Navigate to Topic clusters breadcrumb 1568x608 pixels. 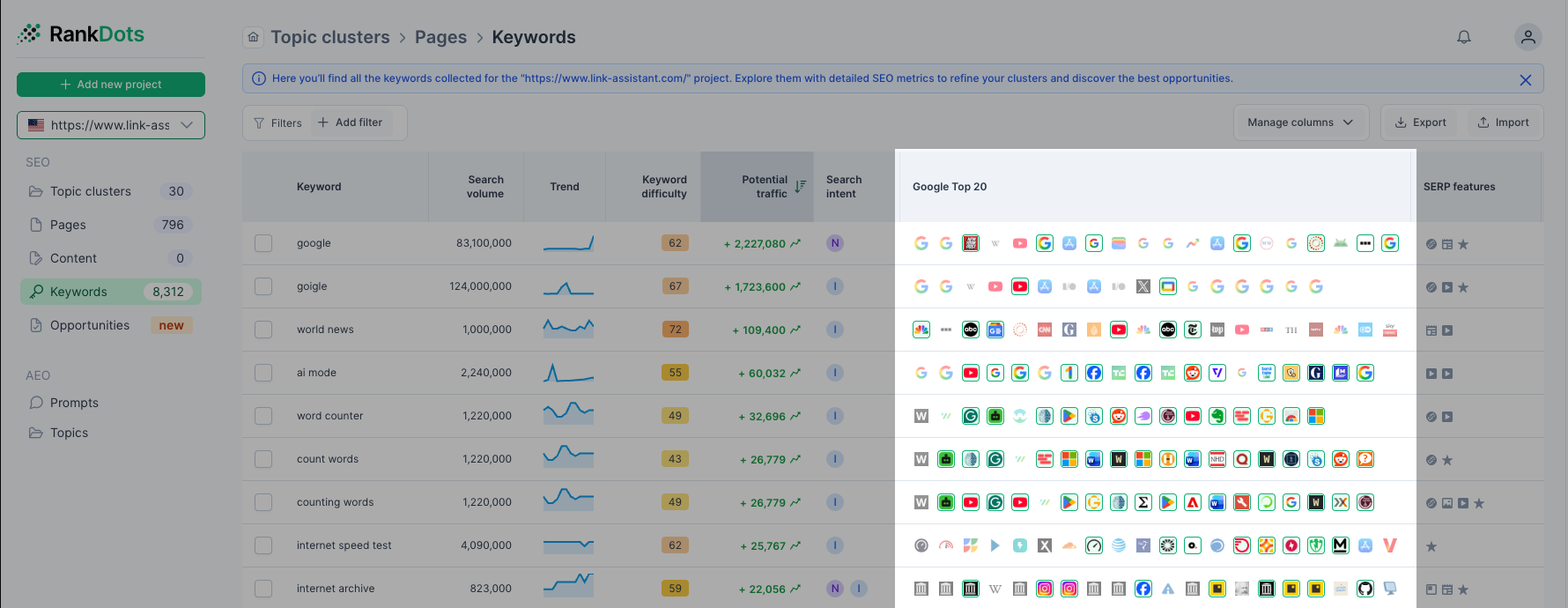(x=330, y=37)
